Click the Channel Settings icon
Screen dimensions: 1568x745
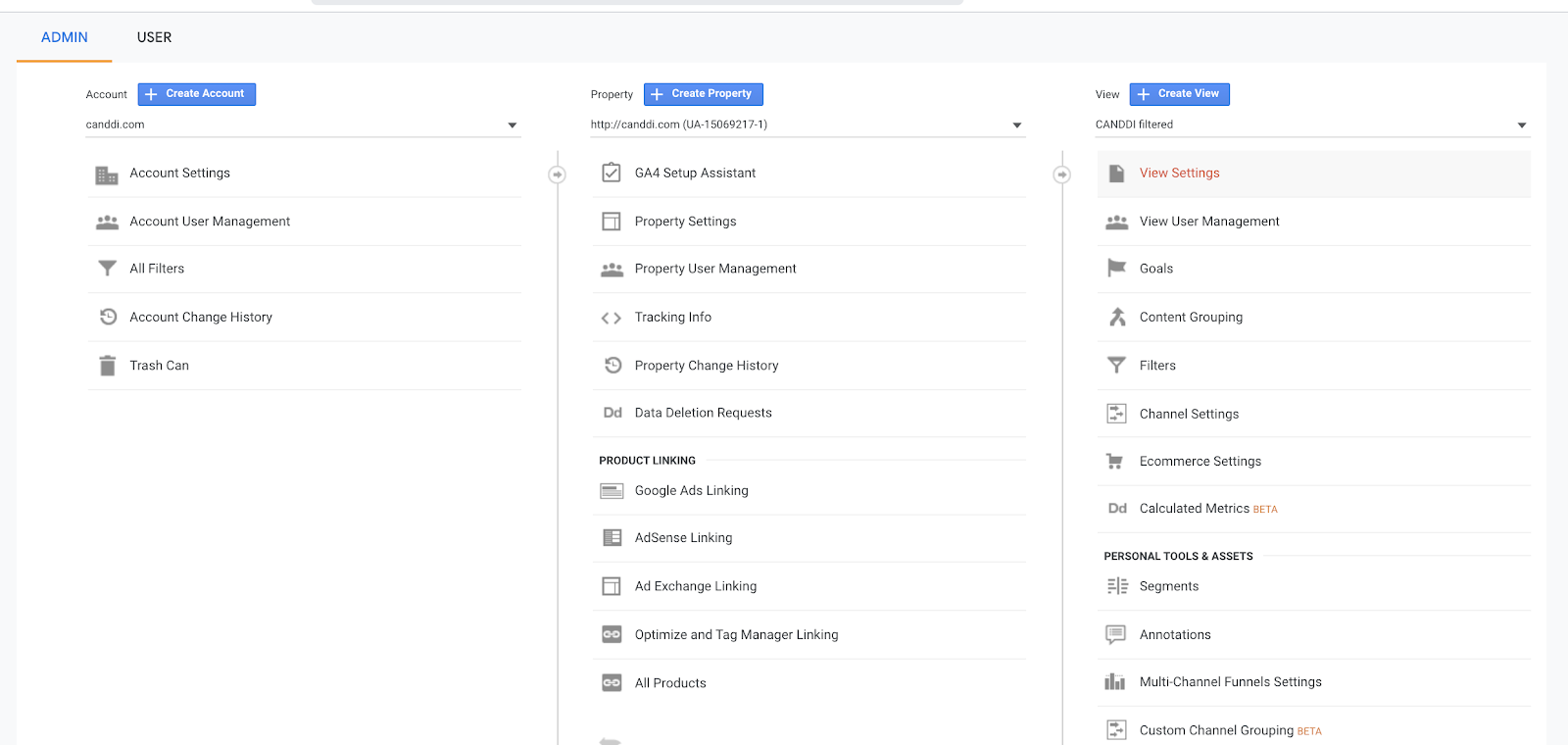pyautogui.click(x=1116, y=414)
